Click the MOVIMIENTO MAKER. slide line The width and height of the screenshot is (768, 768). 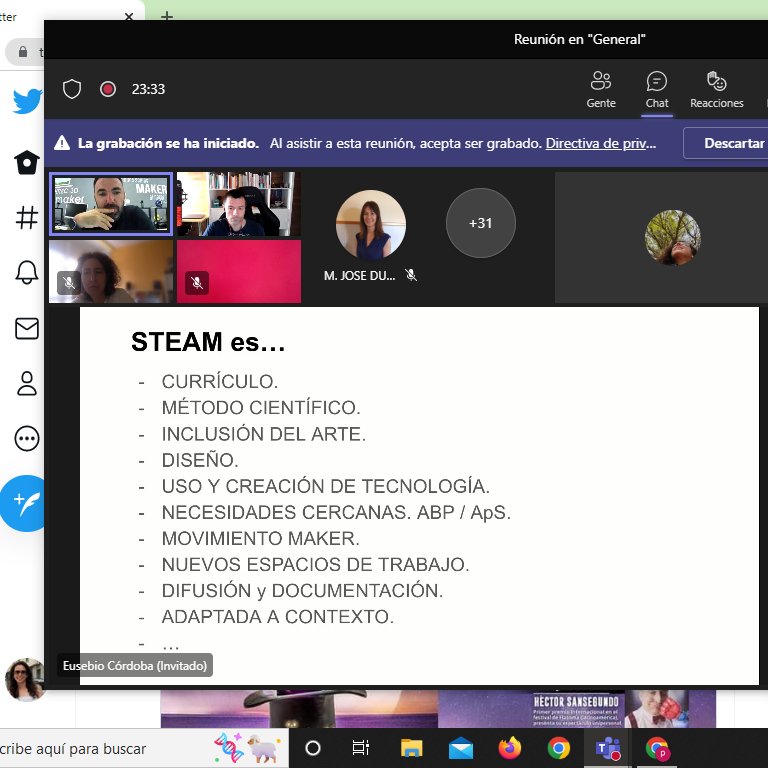[x=261, y=538]
